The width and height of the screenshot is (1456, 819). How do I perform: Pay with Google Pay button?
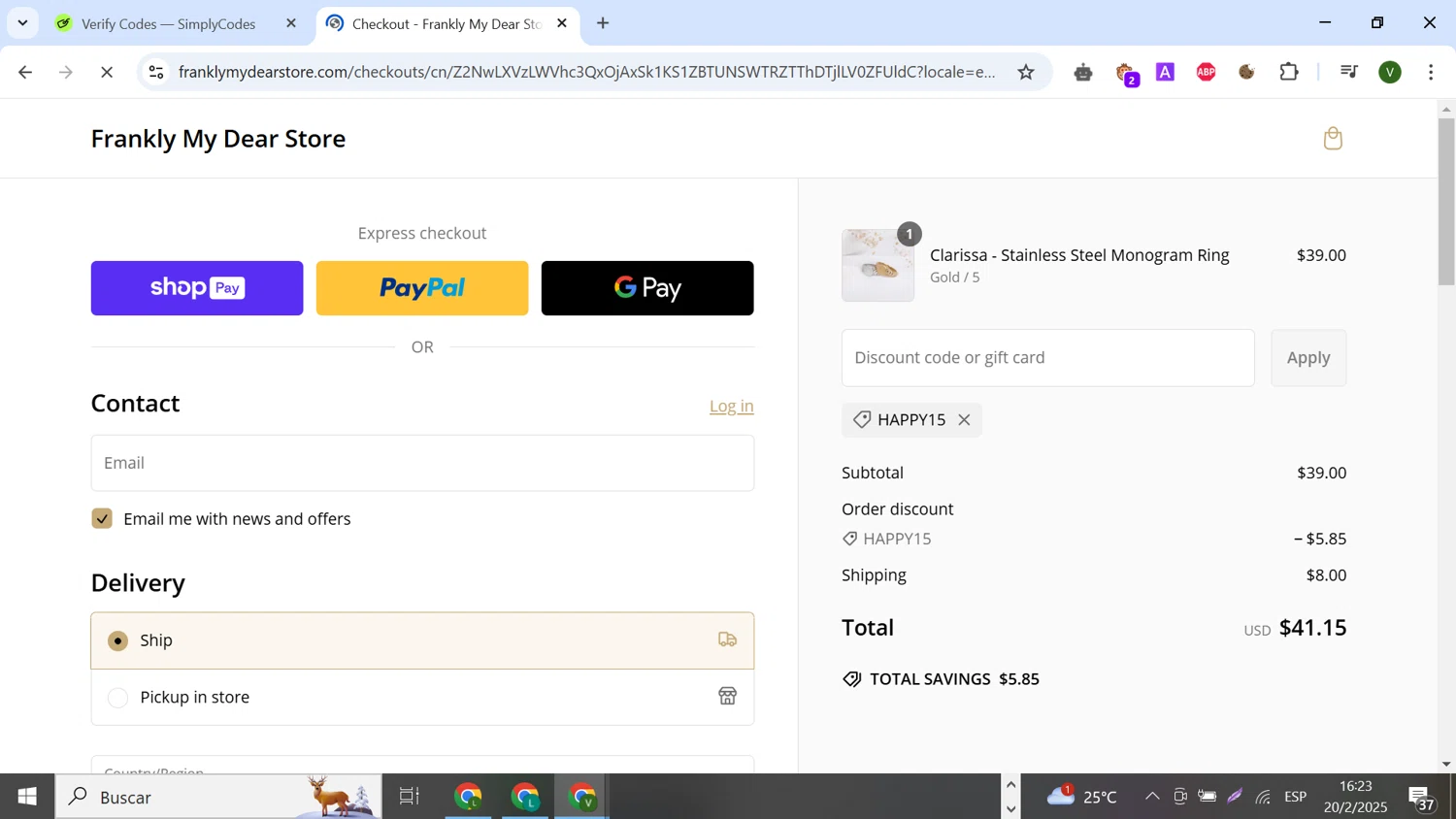pos(647,288)
